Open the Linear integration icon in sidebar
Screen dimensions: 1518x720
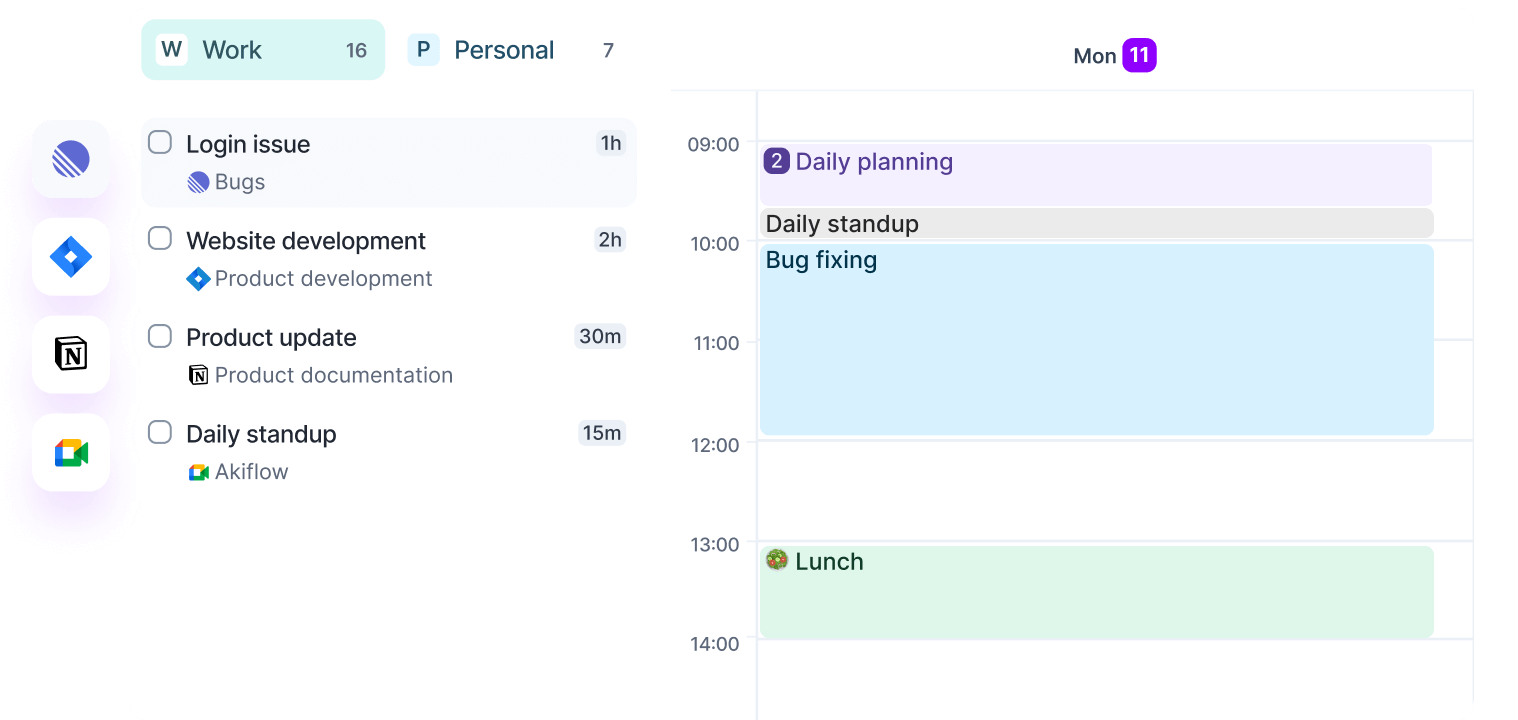pyautogui.click(x=71, y=159)
